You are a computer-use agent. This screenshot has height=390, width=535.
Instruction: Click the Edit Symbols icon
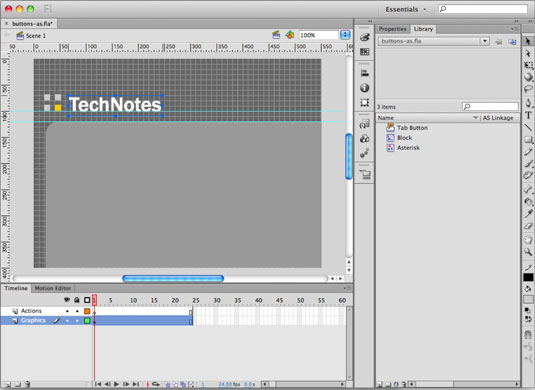[290, 35]
